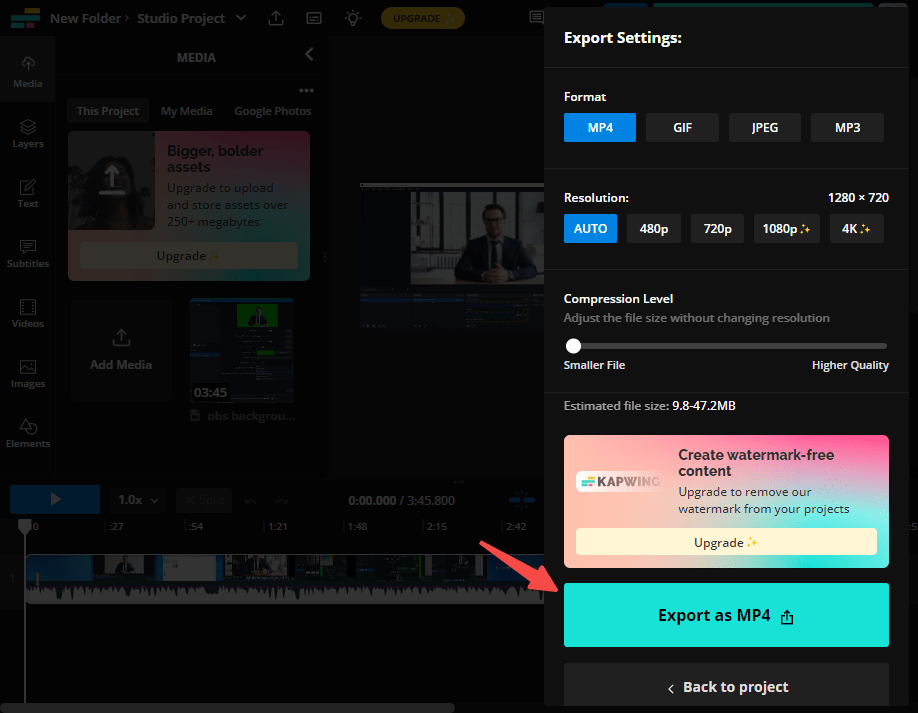Image resolution: width=918 pixels, height=713 pixels.
Task: Open the Text tool from the sidebar
Action: (x=27, y=193)
